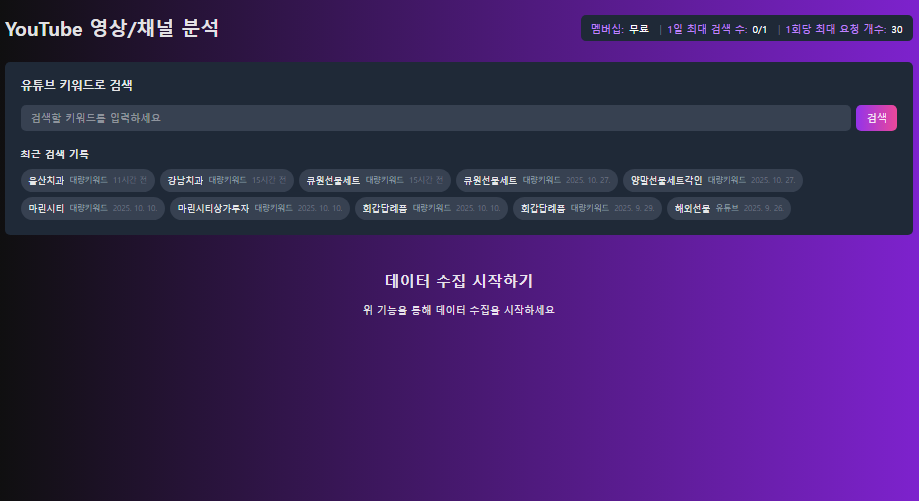Select the 명절선물세트각인 history chip
The height and width of the screenshot is (501, 919).
(712, 181)
